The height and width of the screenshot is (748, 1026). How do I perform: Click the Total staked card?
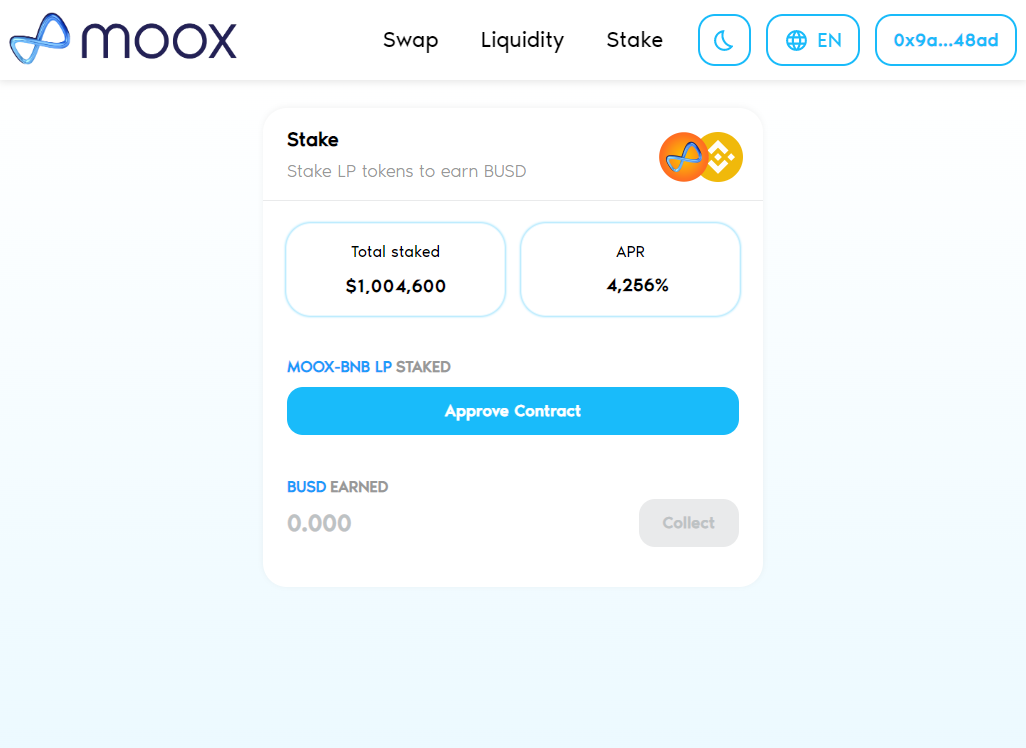click(x=395, y=270)
